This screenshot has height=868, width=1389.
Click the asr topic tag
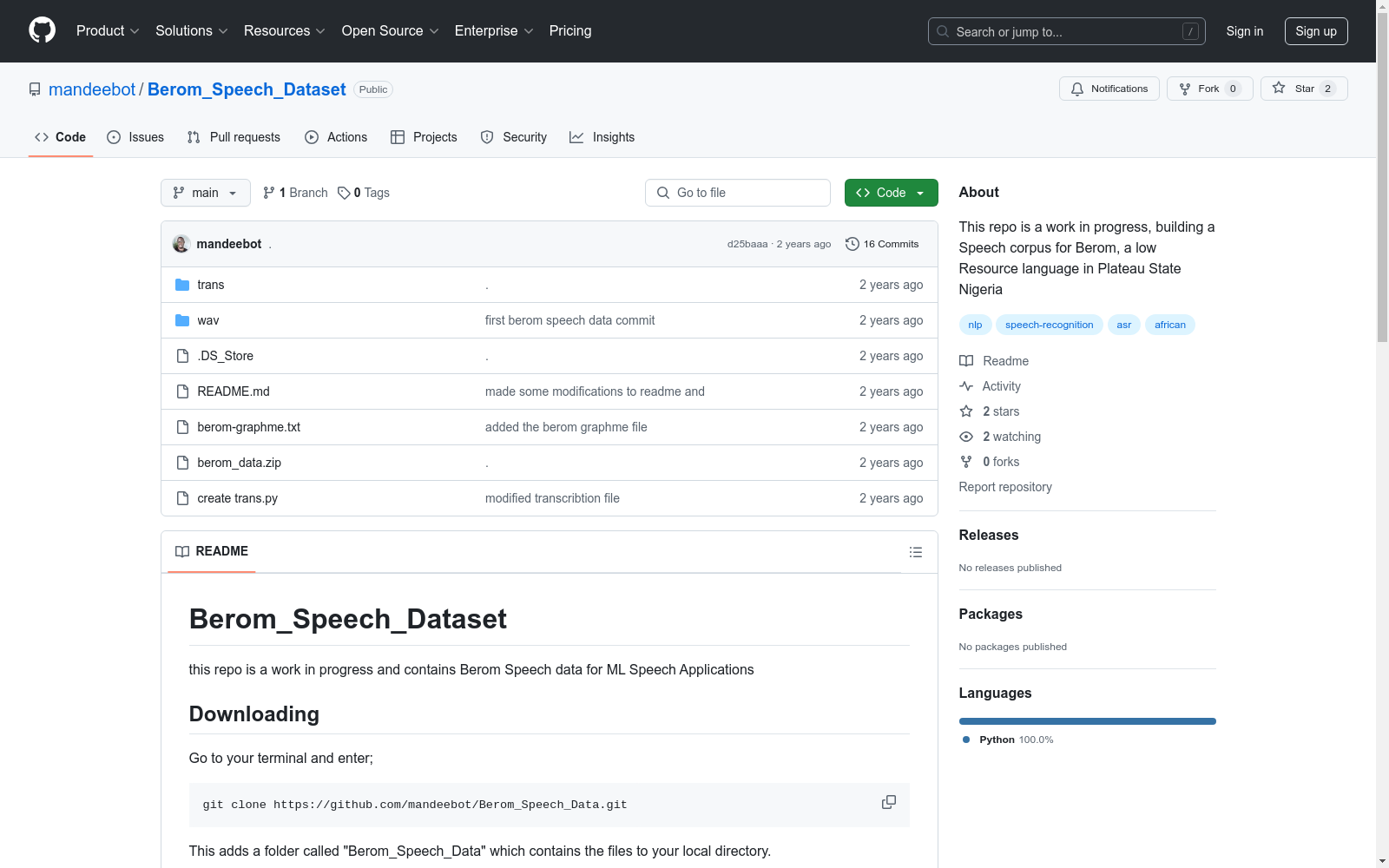tap(1123, 325)
